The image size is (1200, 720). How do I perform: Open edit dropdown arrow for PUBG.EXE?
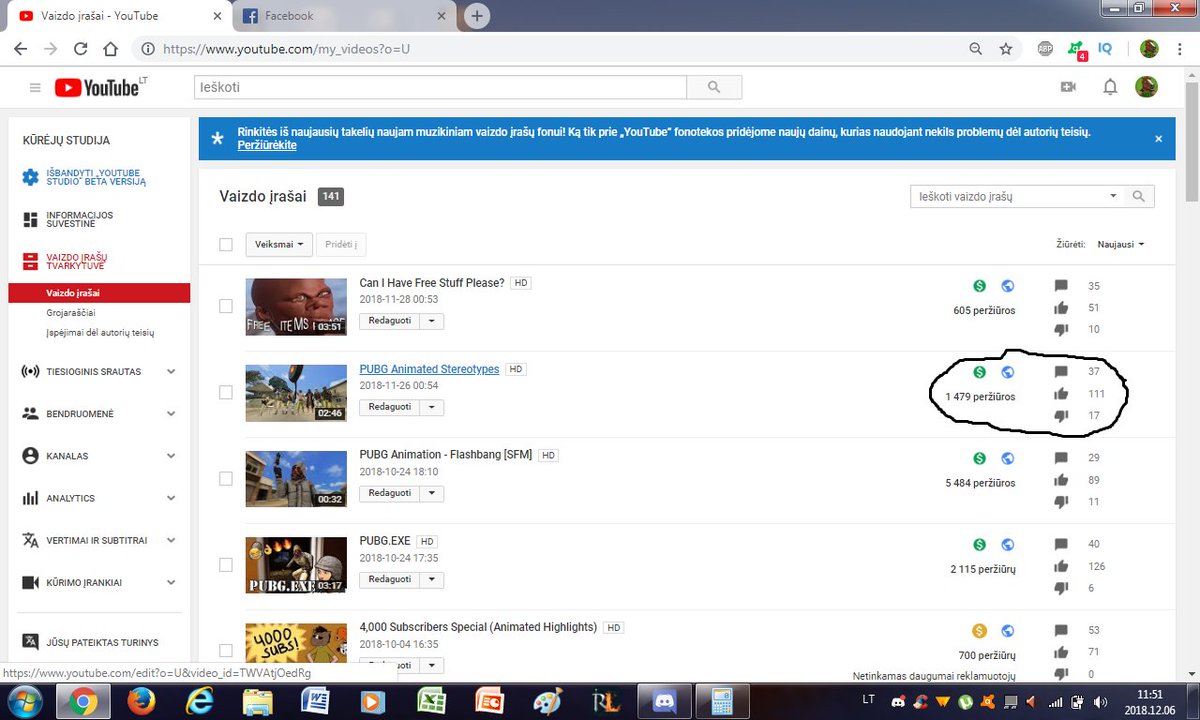click(x=431, y=579)
